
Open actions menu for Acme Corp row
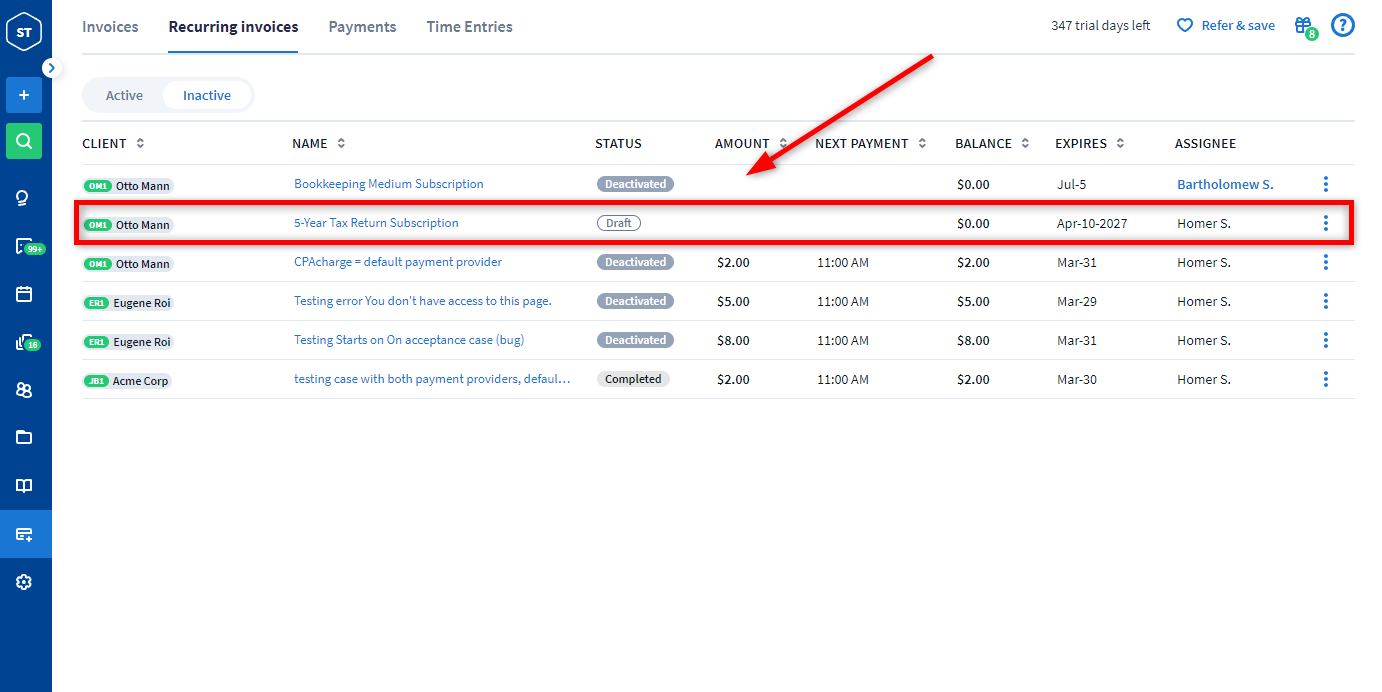tap(1326, 379)
